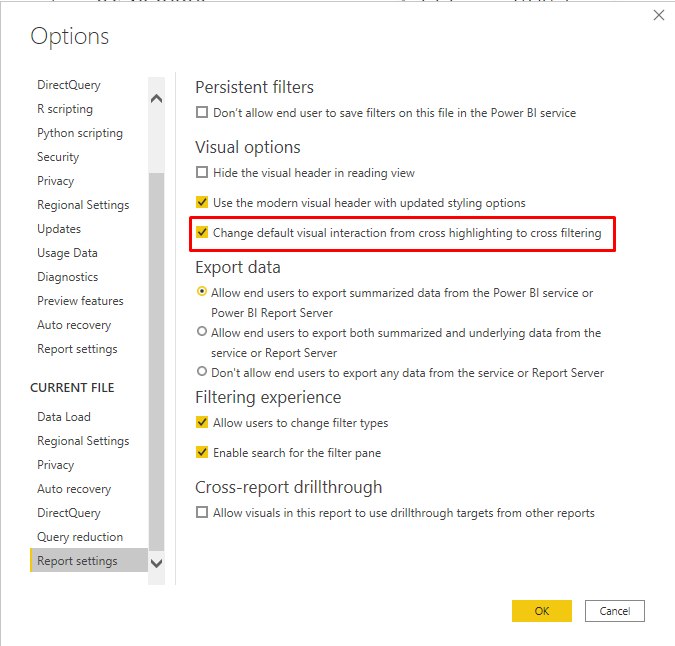
Task: Toggle cross highlighting to cross filtering checkbox
Action: (x=201, y=232)
